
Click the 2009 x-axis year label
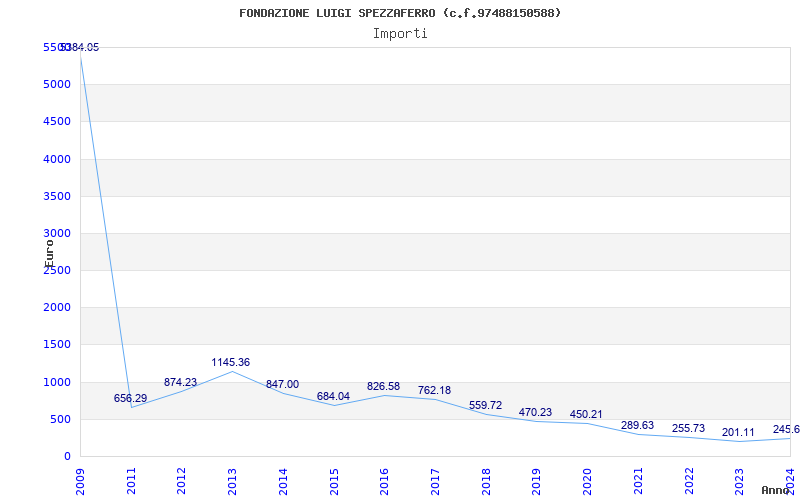pos(81,477)
